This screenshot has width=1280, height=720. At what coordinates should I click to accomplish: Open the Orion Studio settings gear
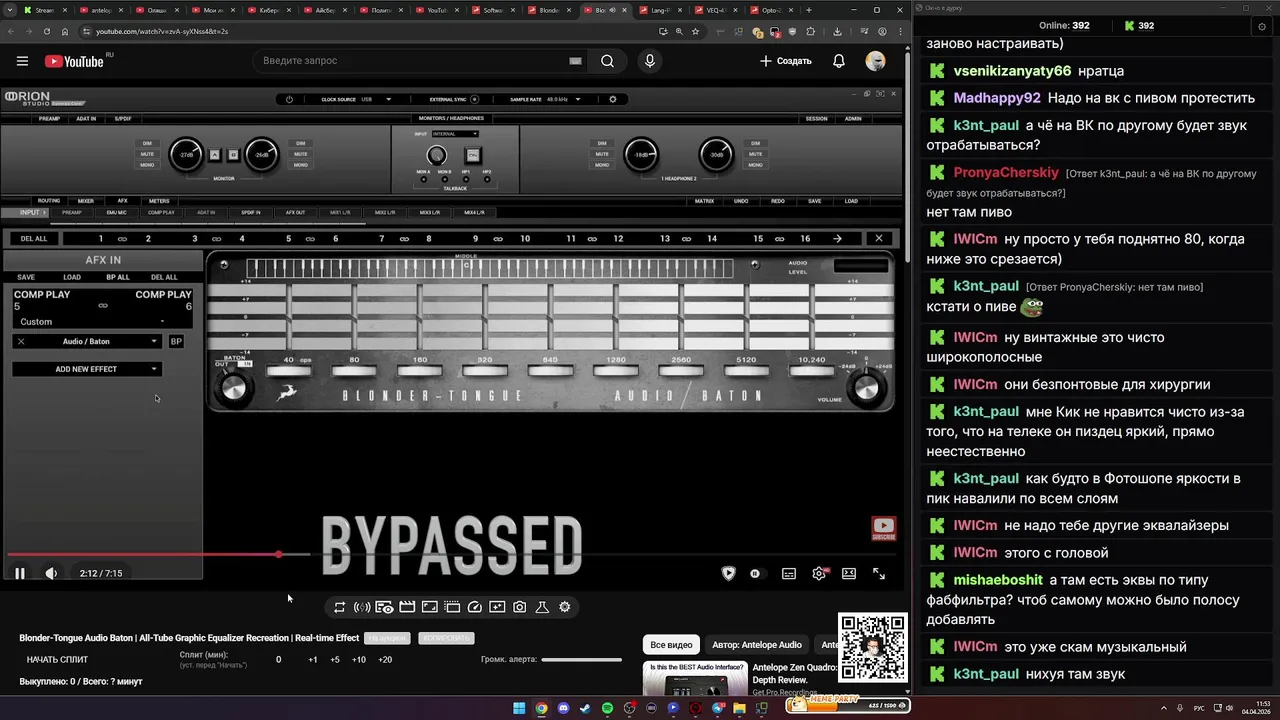(613, 99)
